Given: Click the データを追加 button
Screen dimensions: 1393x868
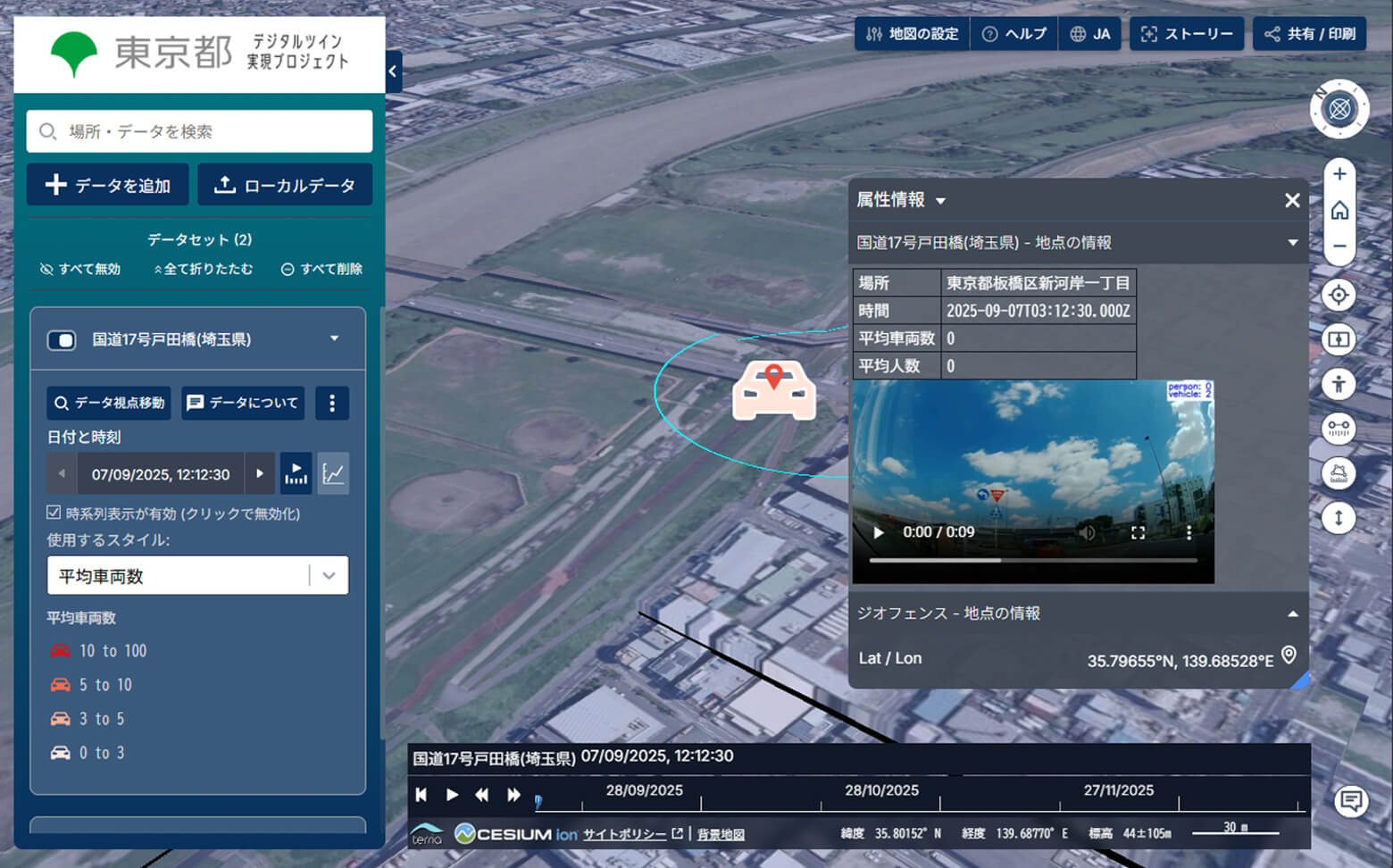Looking at the screenshot, I should [108, 185].
